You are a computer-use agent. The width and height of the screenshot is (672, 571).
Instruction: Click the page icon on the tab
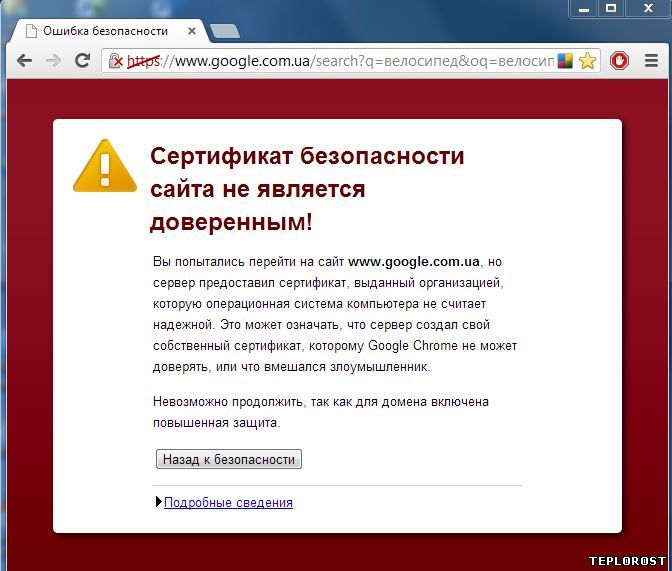click(31, 31)
